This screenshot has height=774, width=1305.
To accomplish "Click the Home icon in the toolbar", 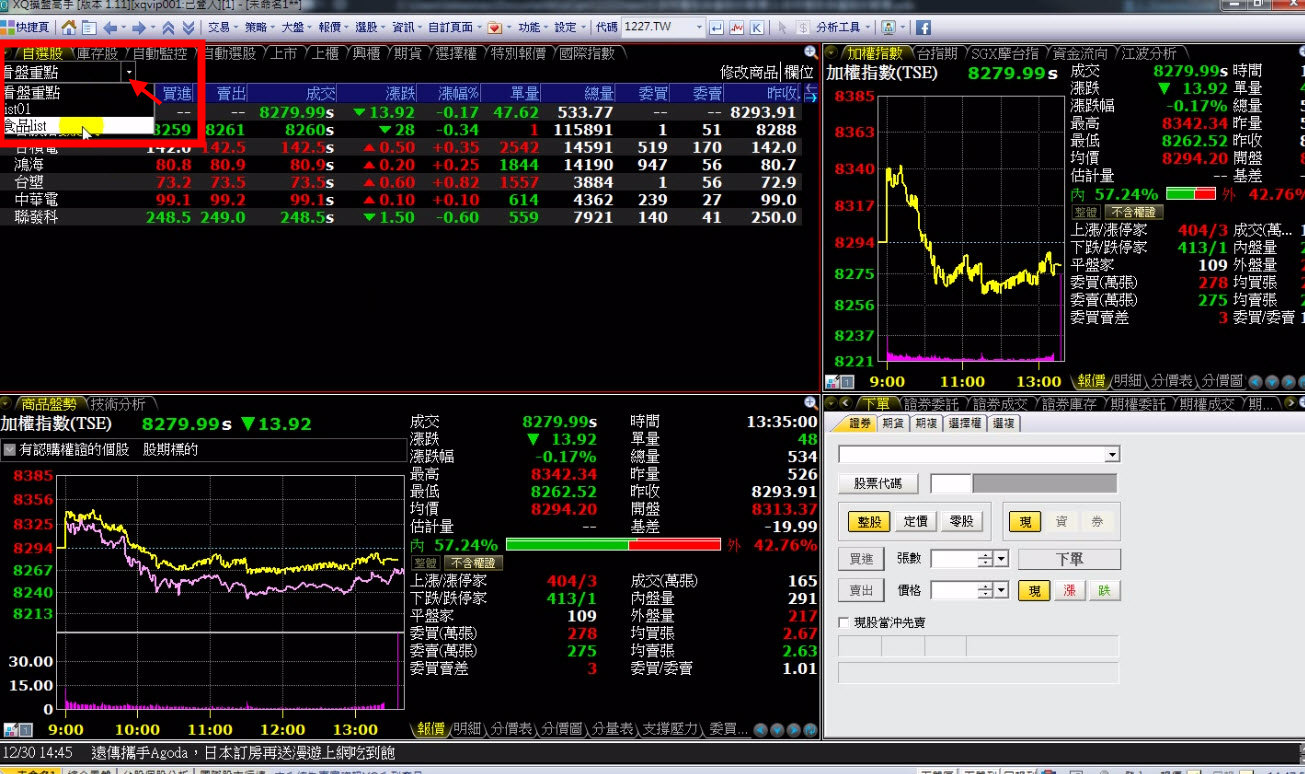I will point(67,27).
